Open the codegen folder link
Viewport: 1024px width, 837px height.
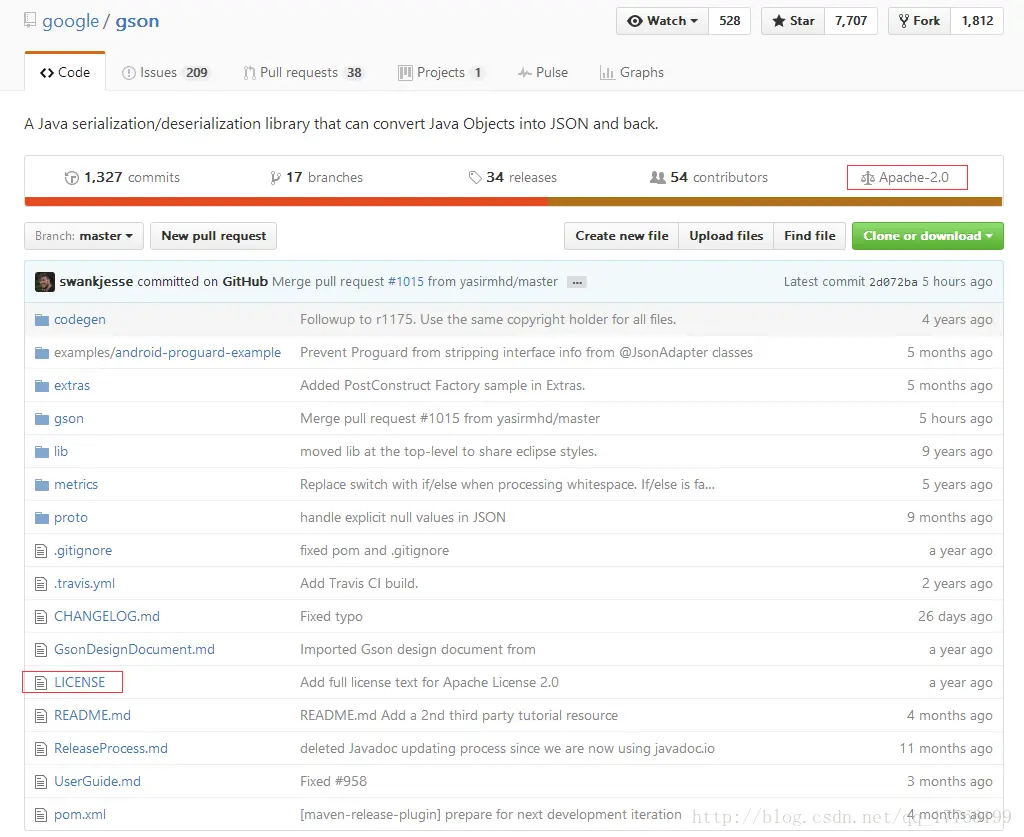pyautogui.click(x=80, y=320)
